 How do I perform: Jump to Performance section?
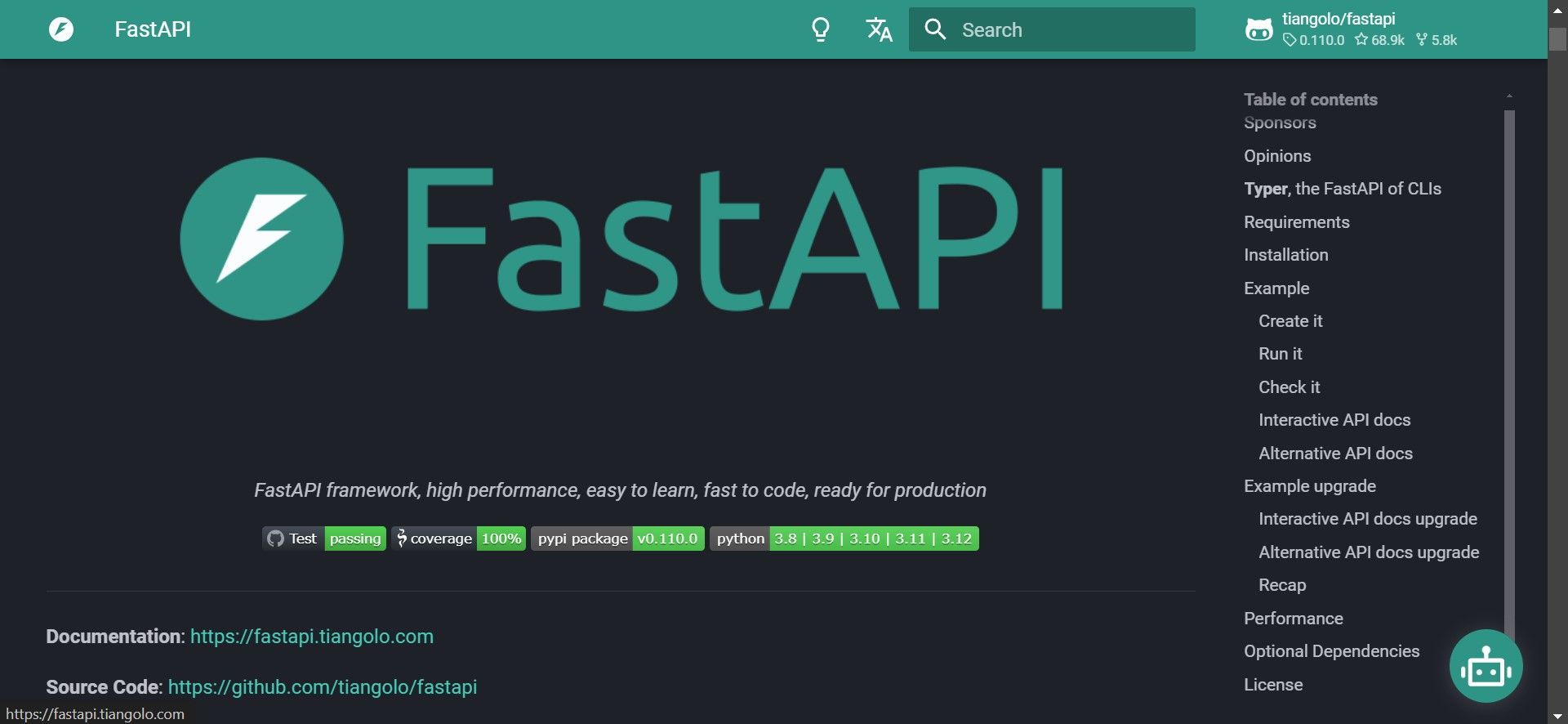coord(1294,619)
